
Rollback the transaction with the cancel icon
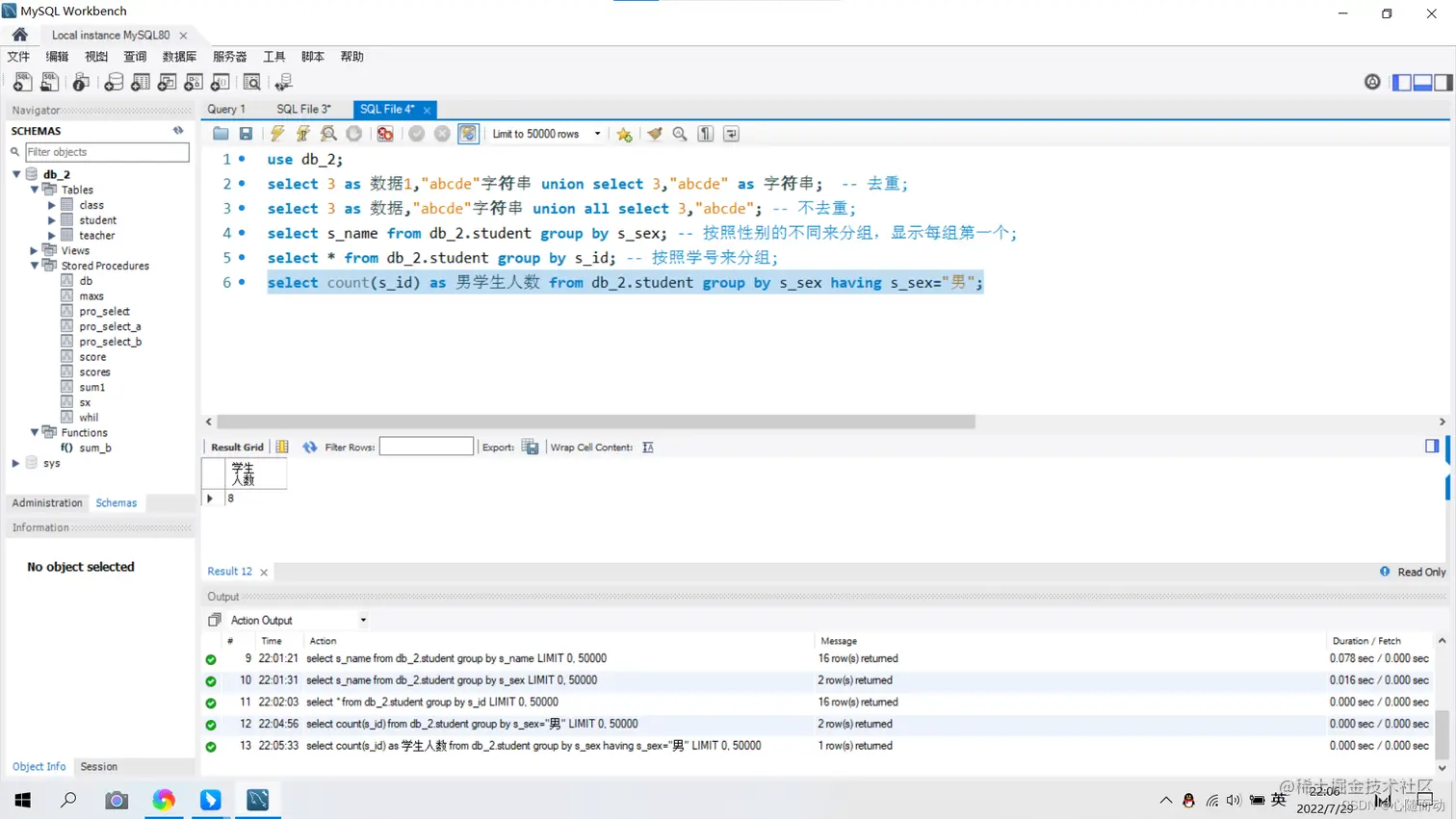click(442, 134)
